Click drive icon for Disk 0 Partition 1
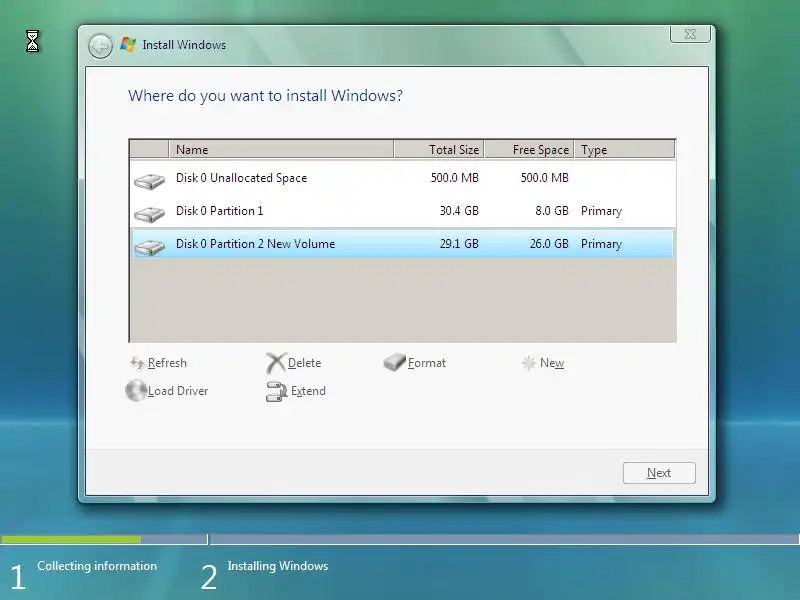 tap(149, 214)
